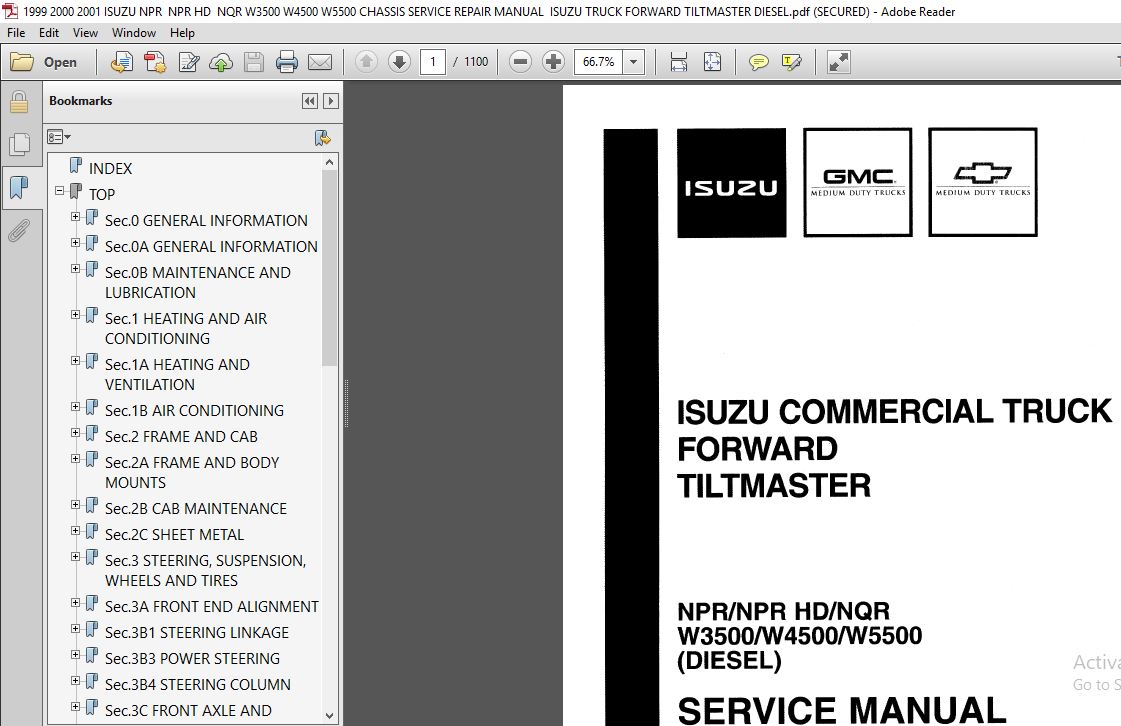The width and height of the screenshot is (1121, 726).
Task: Click the ISUZU logo on the page
Action: pyautogui.click(x=731, y=183)
